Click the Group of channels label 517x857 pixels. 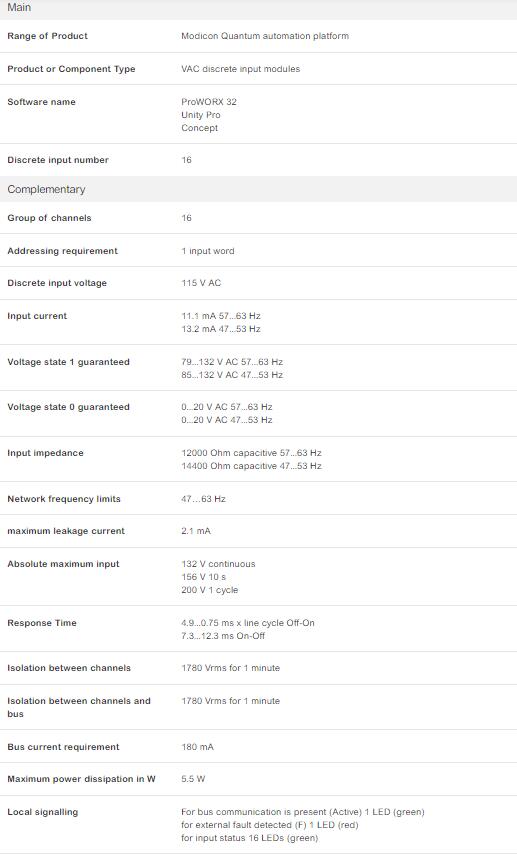coord(49,218)
